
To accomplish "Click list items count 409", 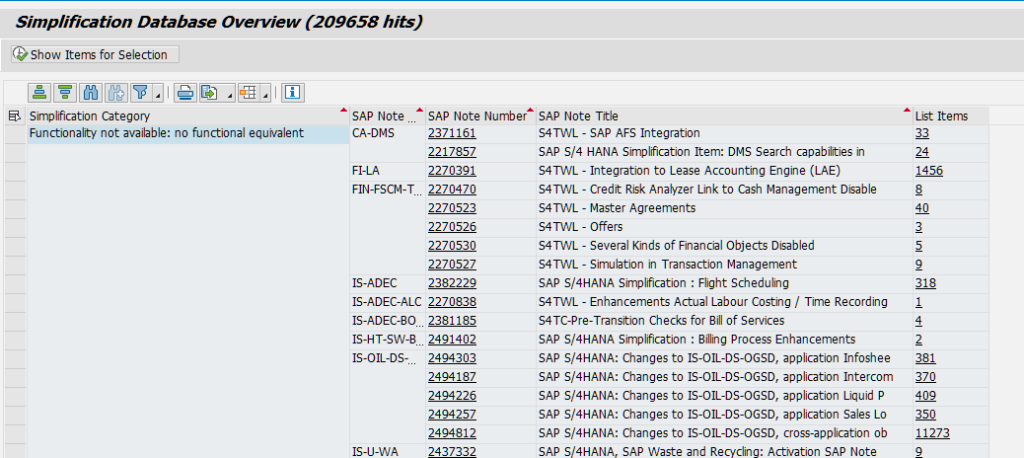I will (925, 397).
